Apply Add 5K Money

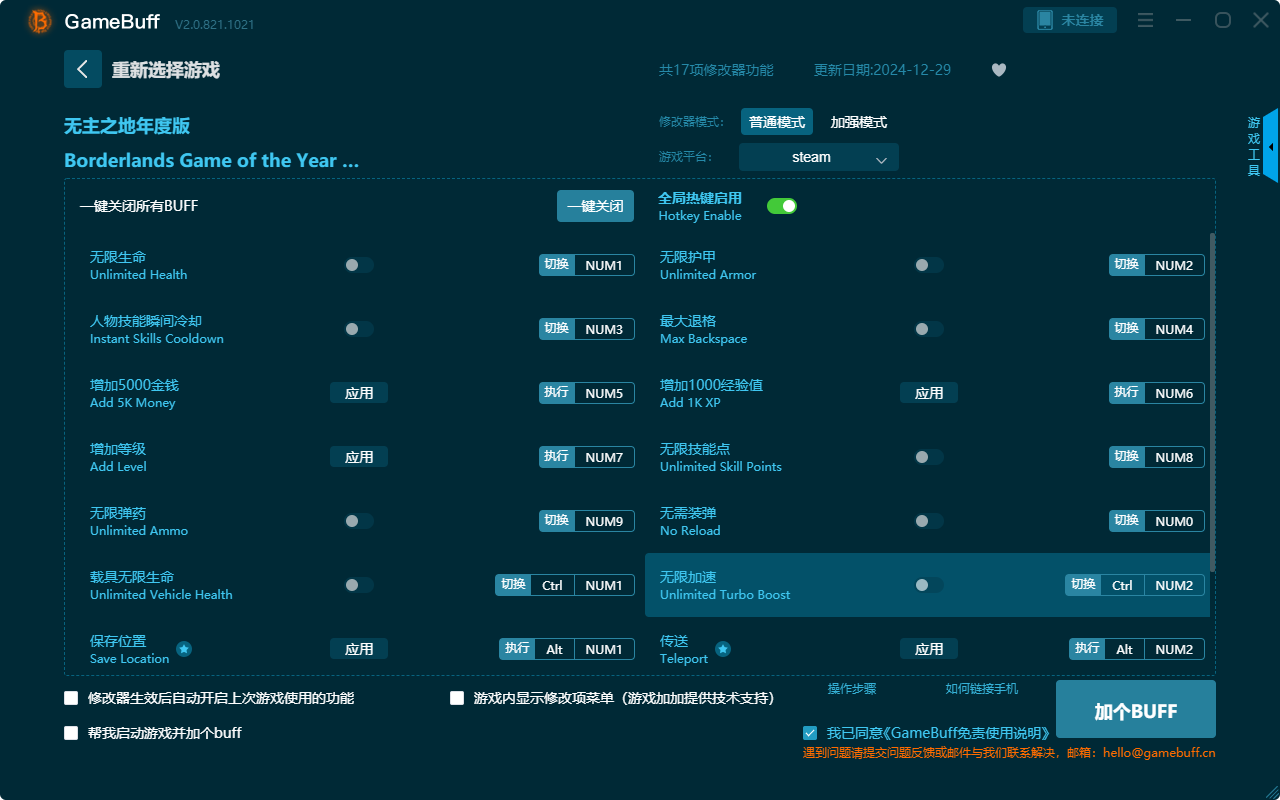tap(359, 393)
